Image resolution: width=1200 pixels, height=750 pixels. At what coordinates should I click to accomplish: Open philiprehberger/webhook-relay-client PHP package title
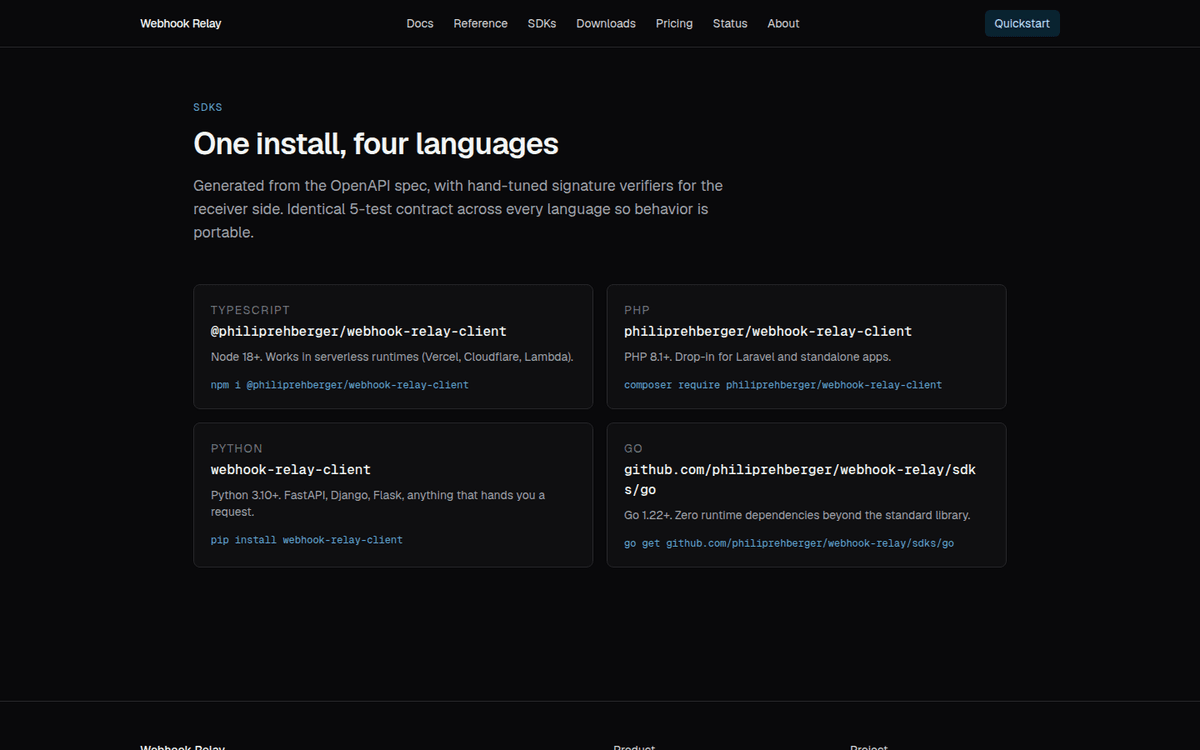click(x=768, y=331)
